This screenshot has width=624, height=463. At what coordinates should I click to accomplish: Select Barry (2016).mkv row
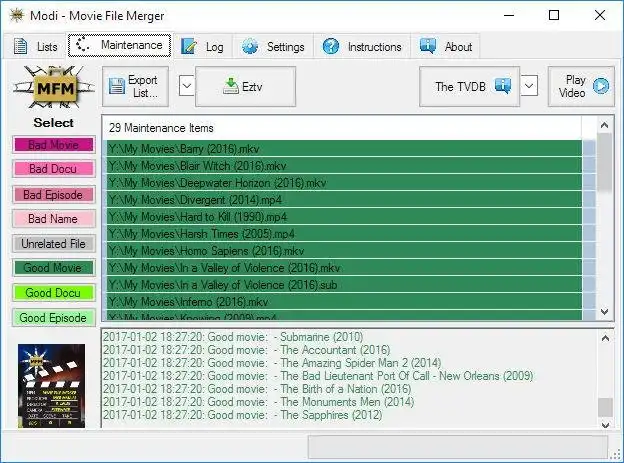coord(344,148)
